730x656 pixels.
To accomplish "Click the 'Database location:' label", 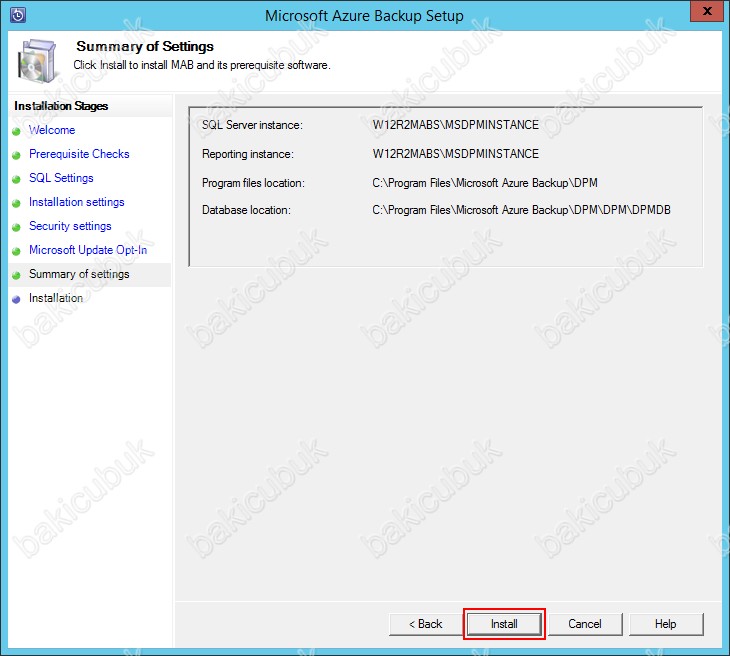I will 246,210.
